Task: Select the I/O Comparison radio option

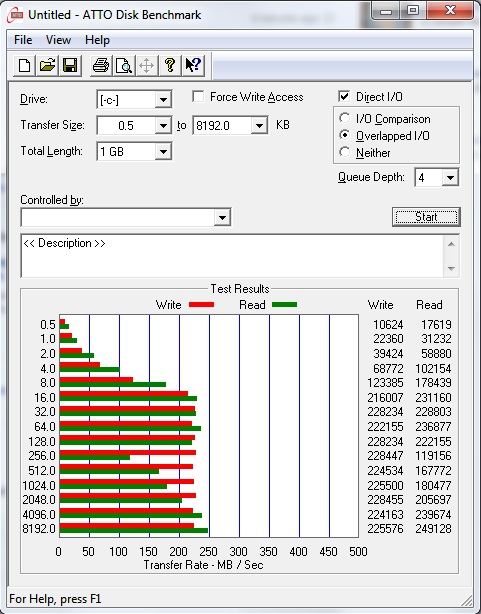Action: pos(345,118)
